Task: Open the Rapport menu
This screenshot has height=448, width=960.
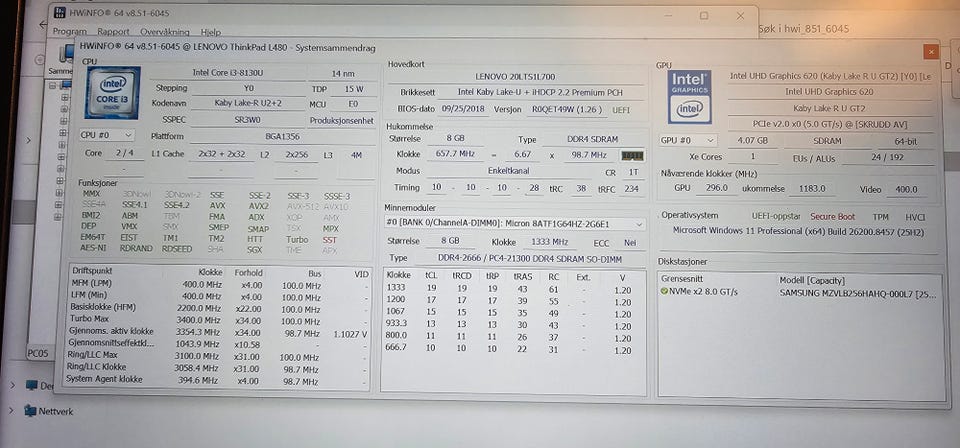Action: point(113,32)
